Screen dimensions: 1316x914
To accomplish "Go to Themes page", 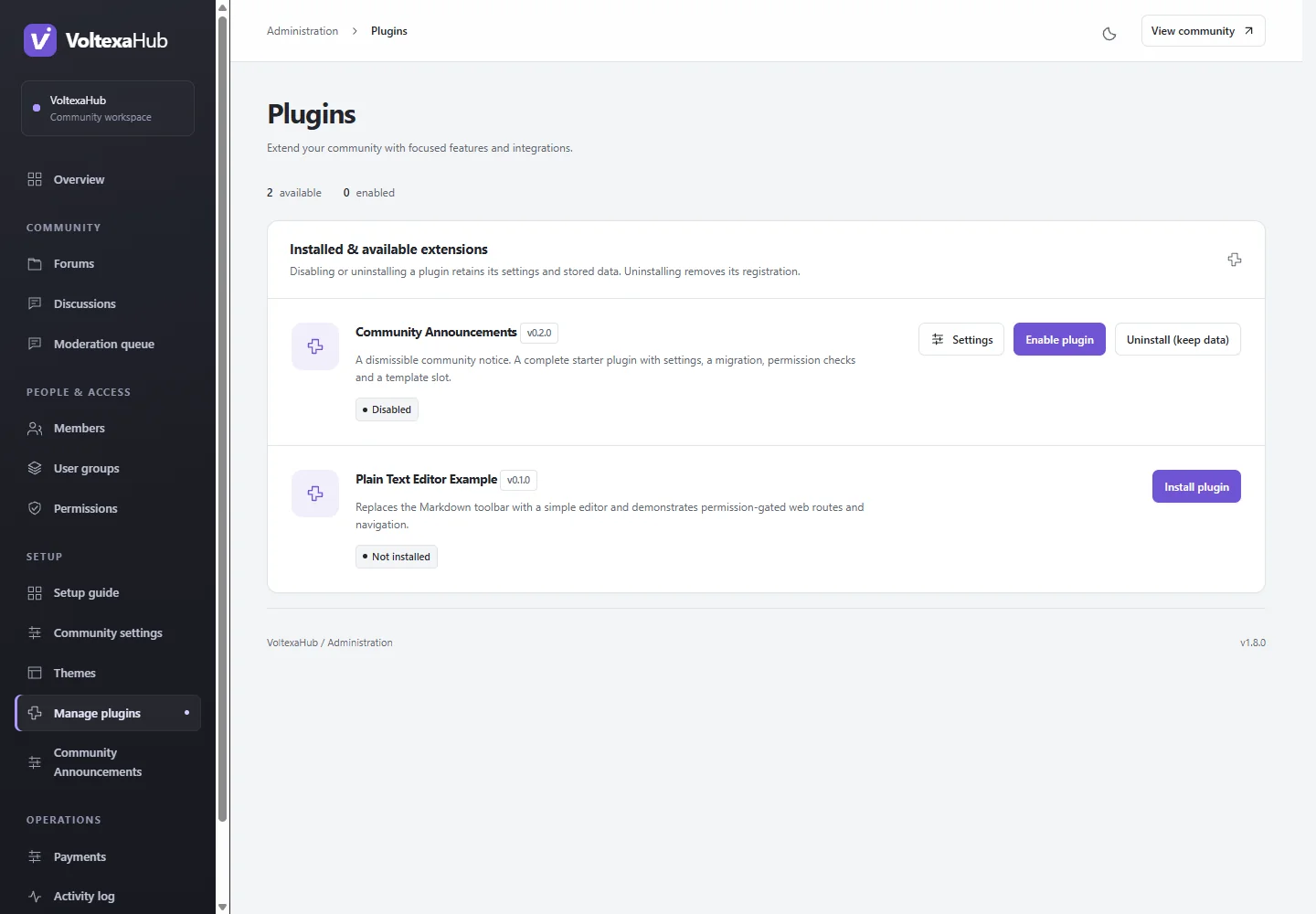I will pos(108,673).
